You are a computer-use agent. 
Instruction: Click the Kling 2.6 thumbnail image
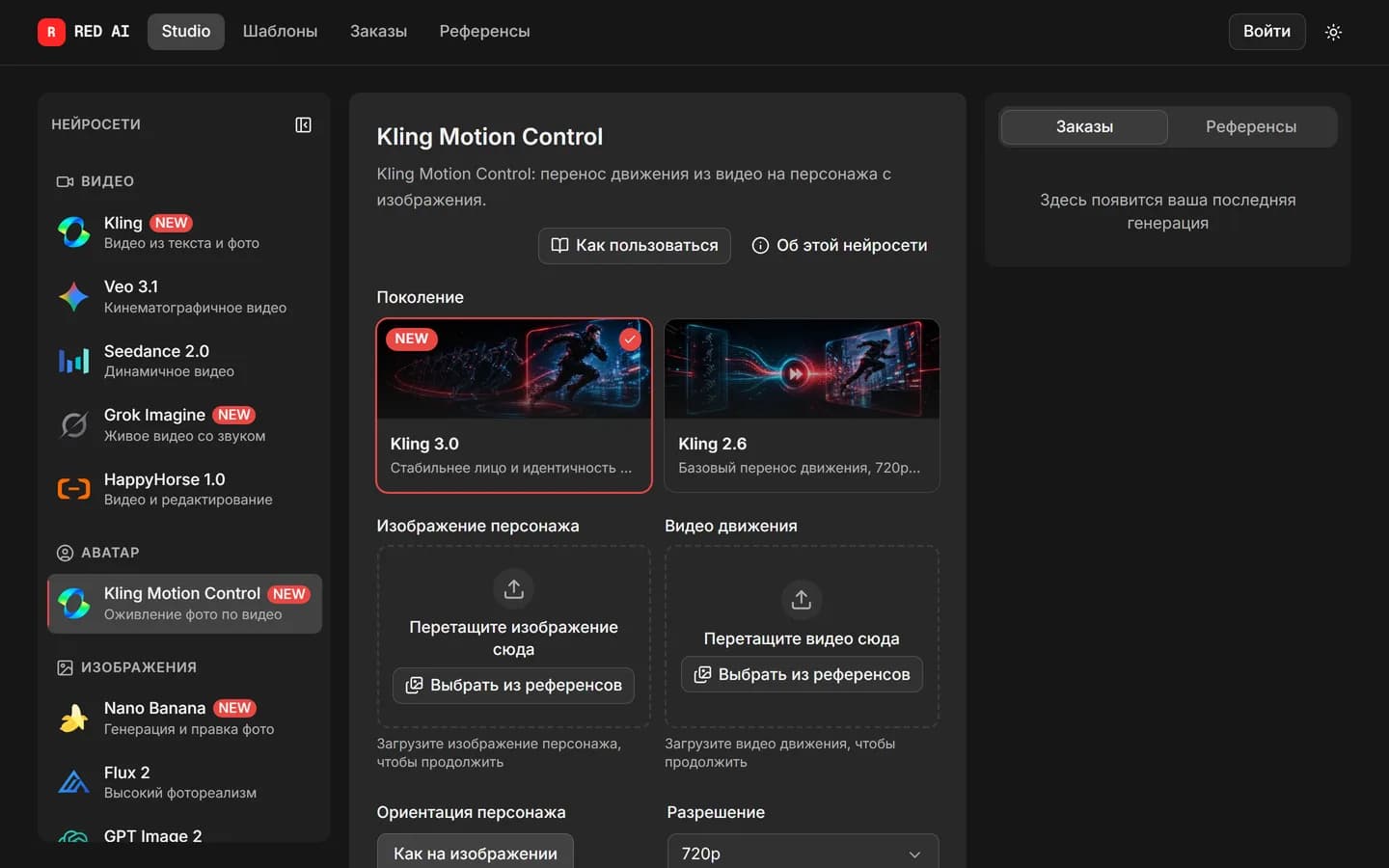click(x=803, y=368)
